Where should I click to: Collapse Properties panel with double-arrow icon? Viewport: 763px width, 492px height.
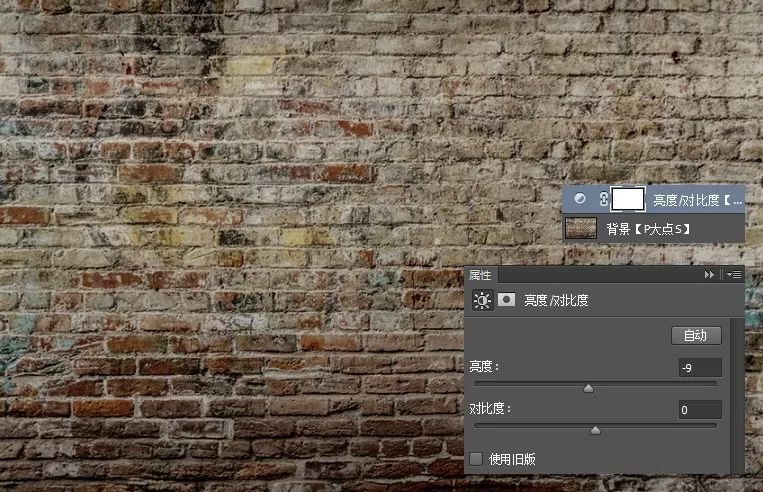(709, 275)
